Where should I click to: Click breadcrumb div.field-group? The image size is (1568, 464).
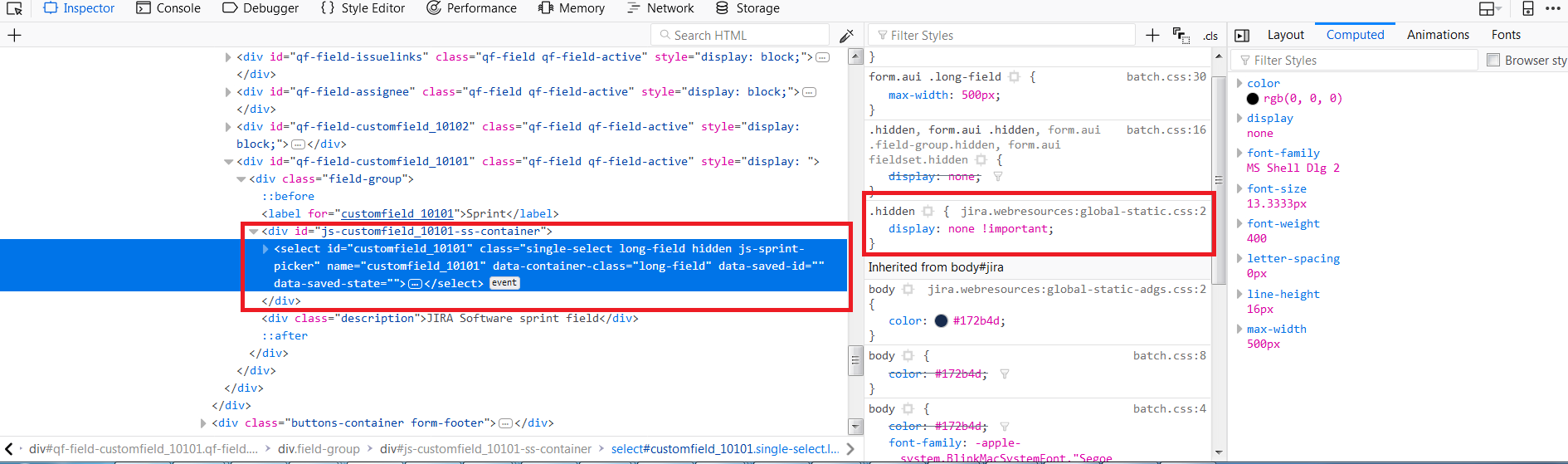(319, 449)
